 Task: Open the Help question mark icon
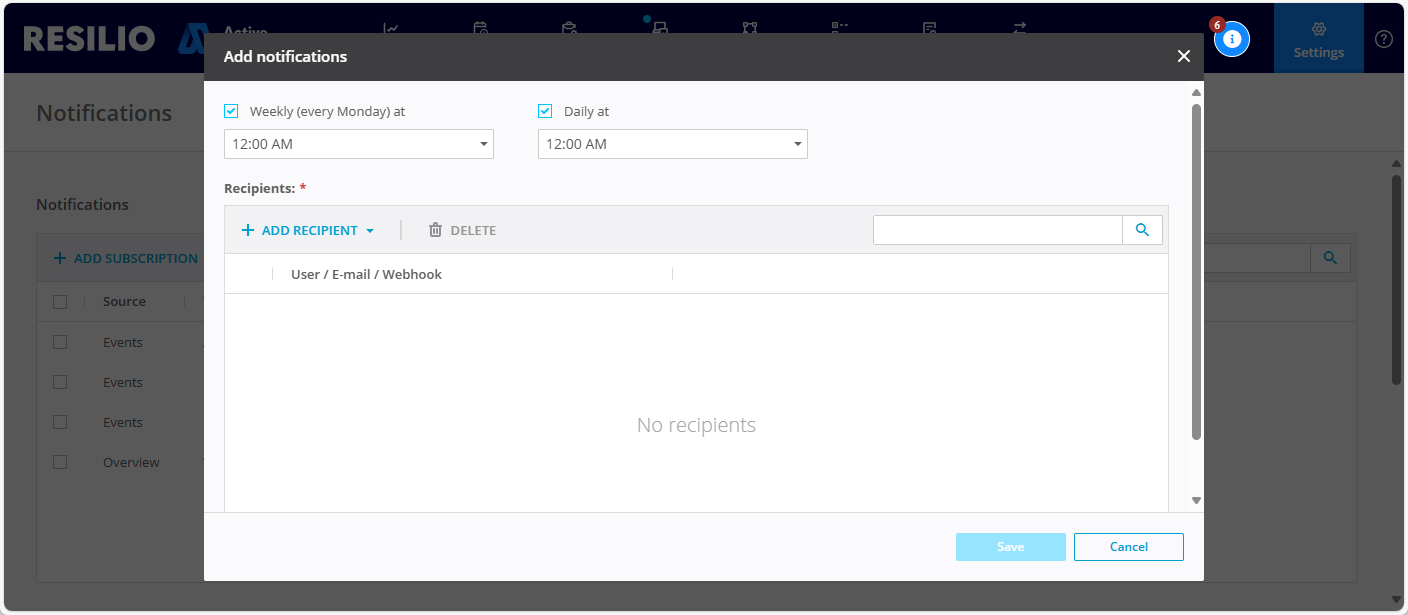click(1384, 38)
